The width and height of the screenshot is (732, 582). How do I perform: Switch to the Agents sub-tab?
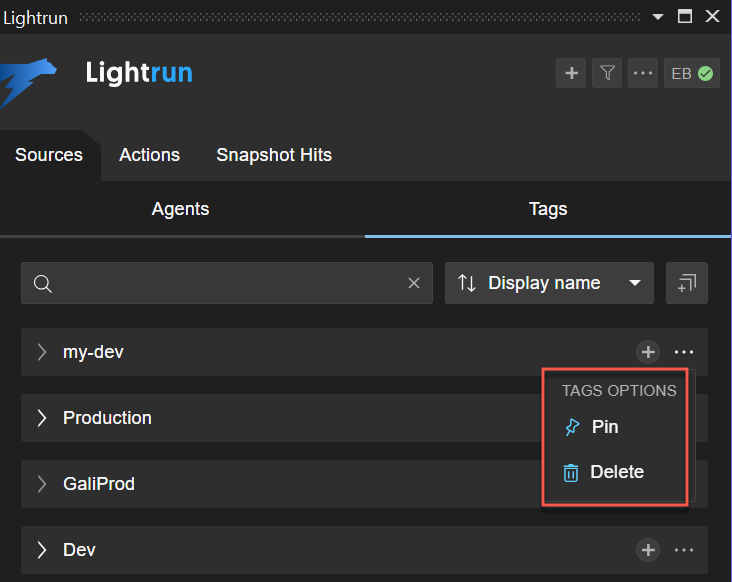[180, 209]
